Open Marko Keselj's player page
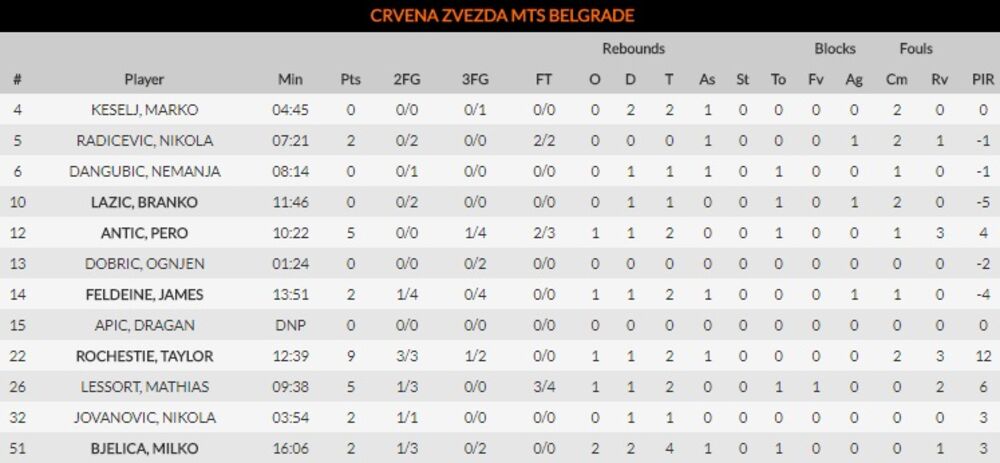 (145, 110)
